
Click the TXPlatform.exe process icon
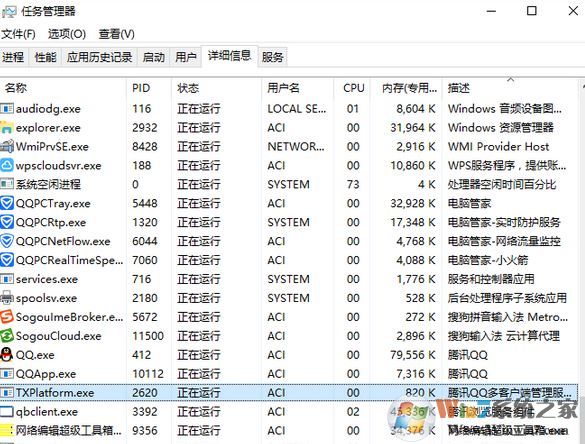7,393
